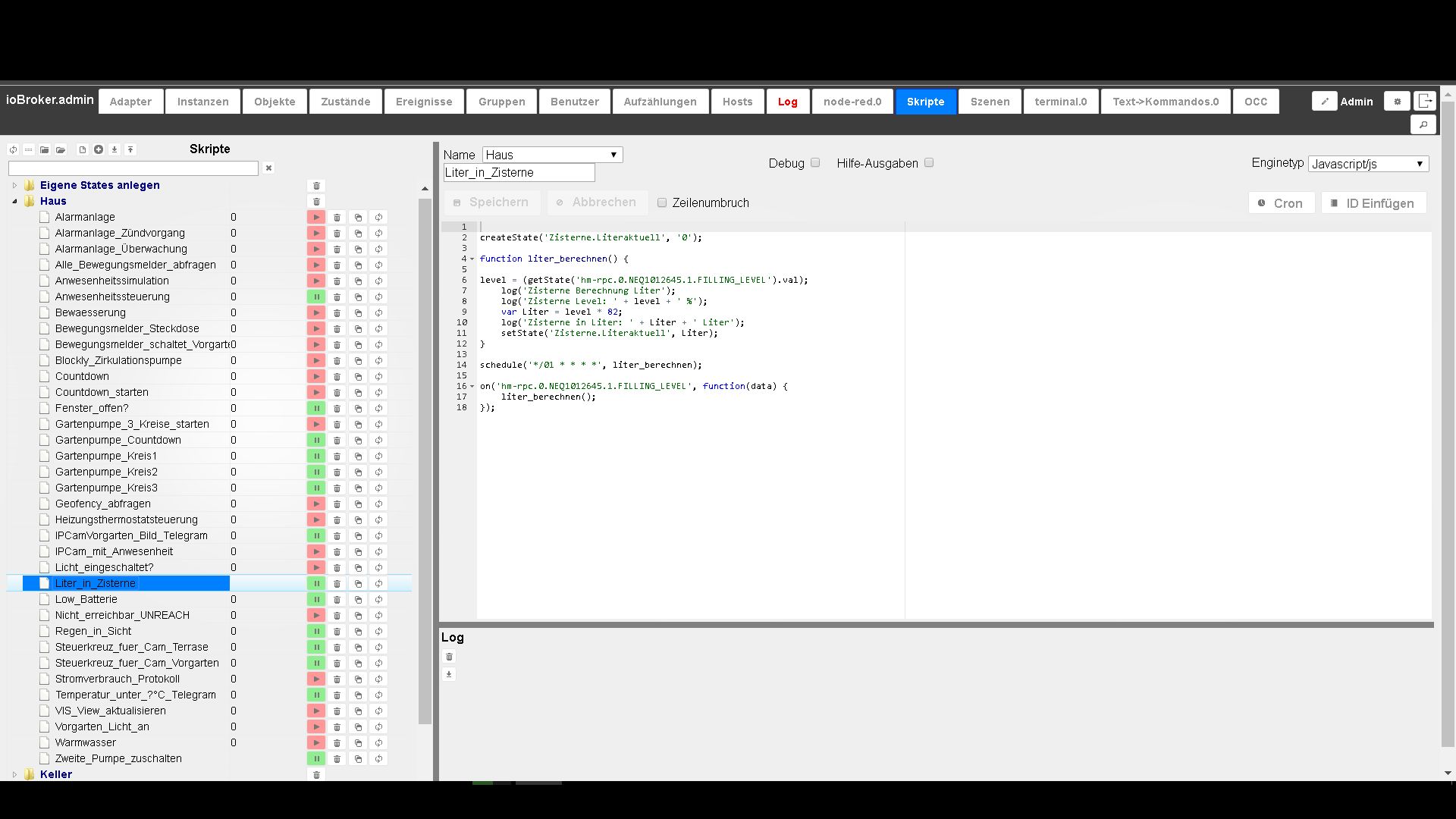
Task: Start the Warmwasser script
Action: coord(316,743)
